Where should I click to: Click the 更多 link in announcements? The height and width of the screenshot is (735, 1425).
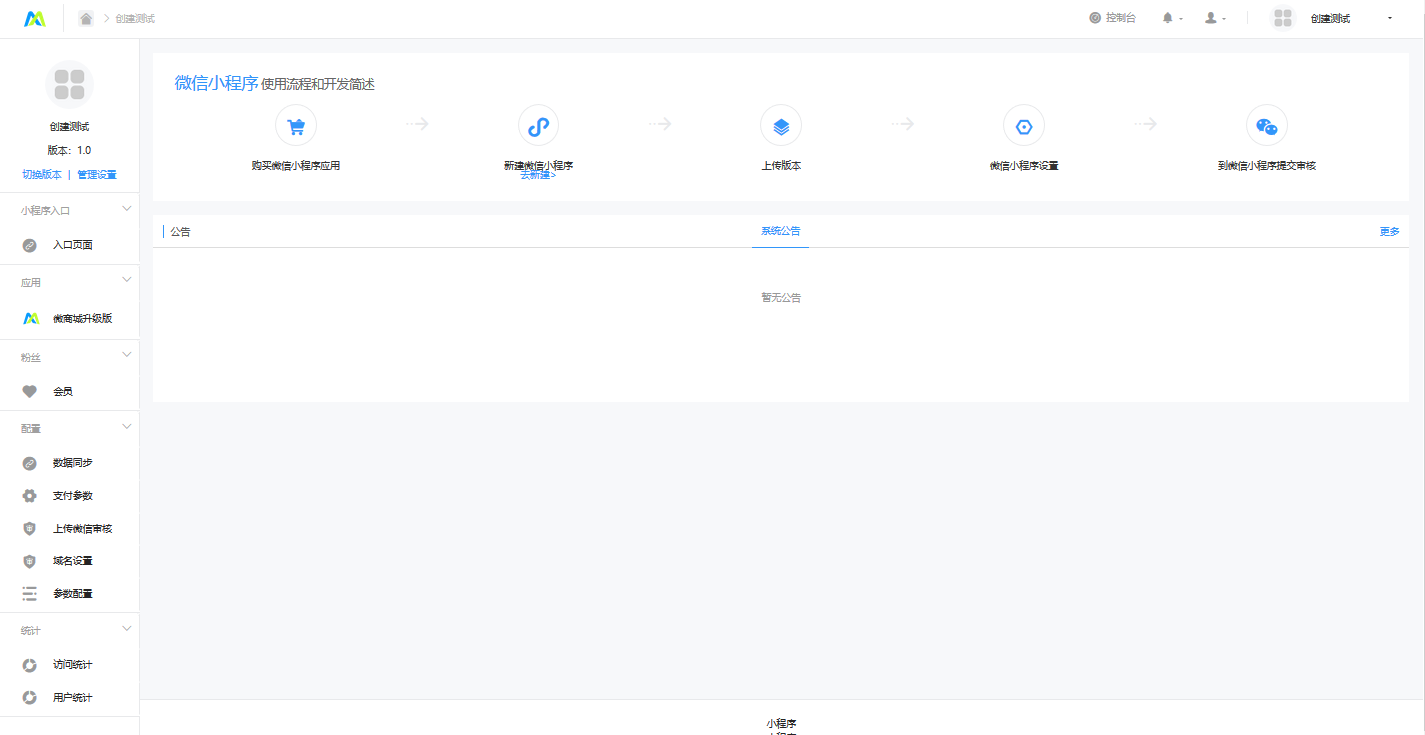pos(1390,231)
